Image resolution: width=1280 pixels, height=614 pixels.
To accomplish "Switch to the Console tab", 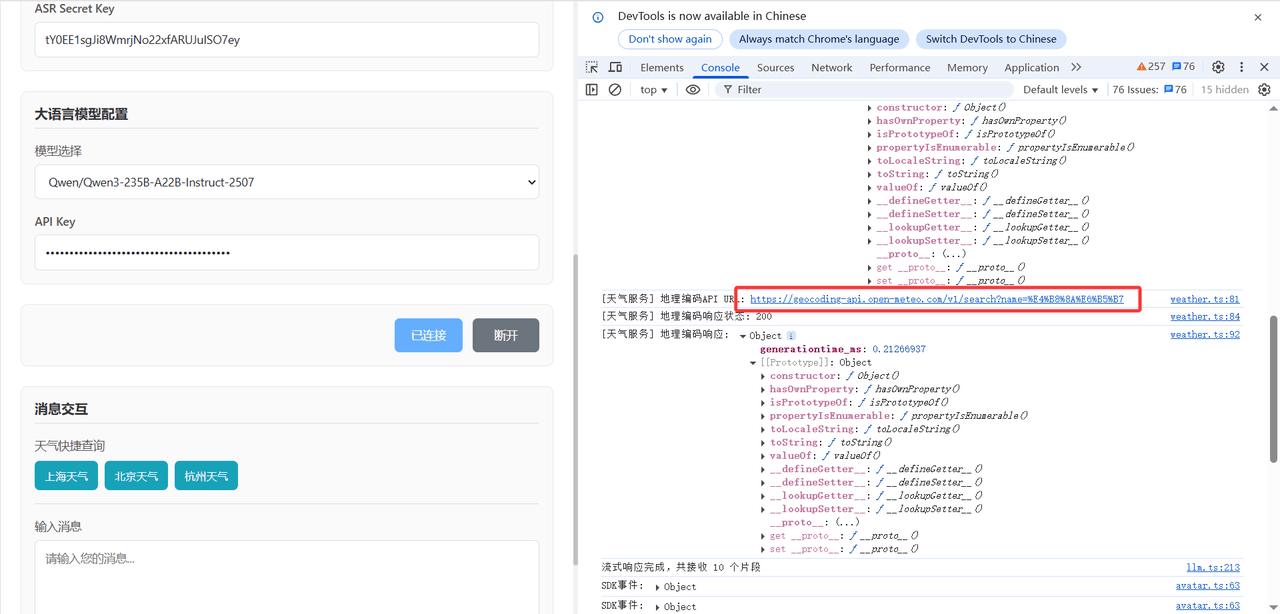I will click(720, 67).
